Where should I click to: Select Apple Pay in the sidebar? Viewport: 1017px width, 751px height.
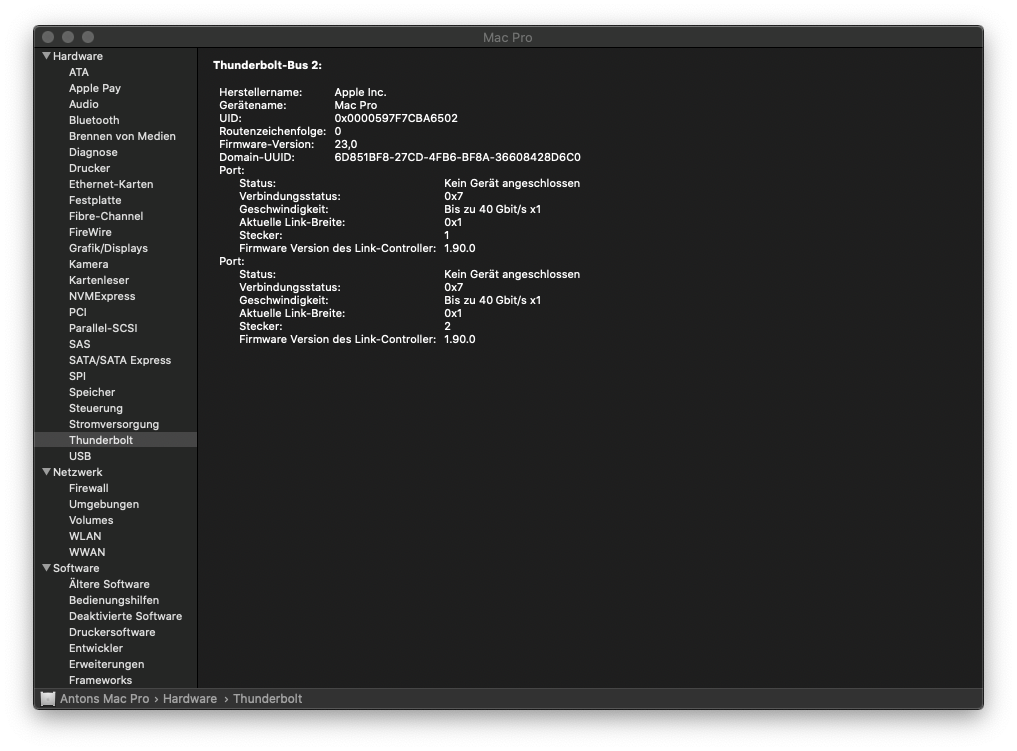coord(95,88)
